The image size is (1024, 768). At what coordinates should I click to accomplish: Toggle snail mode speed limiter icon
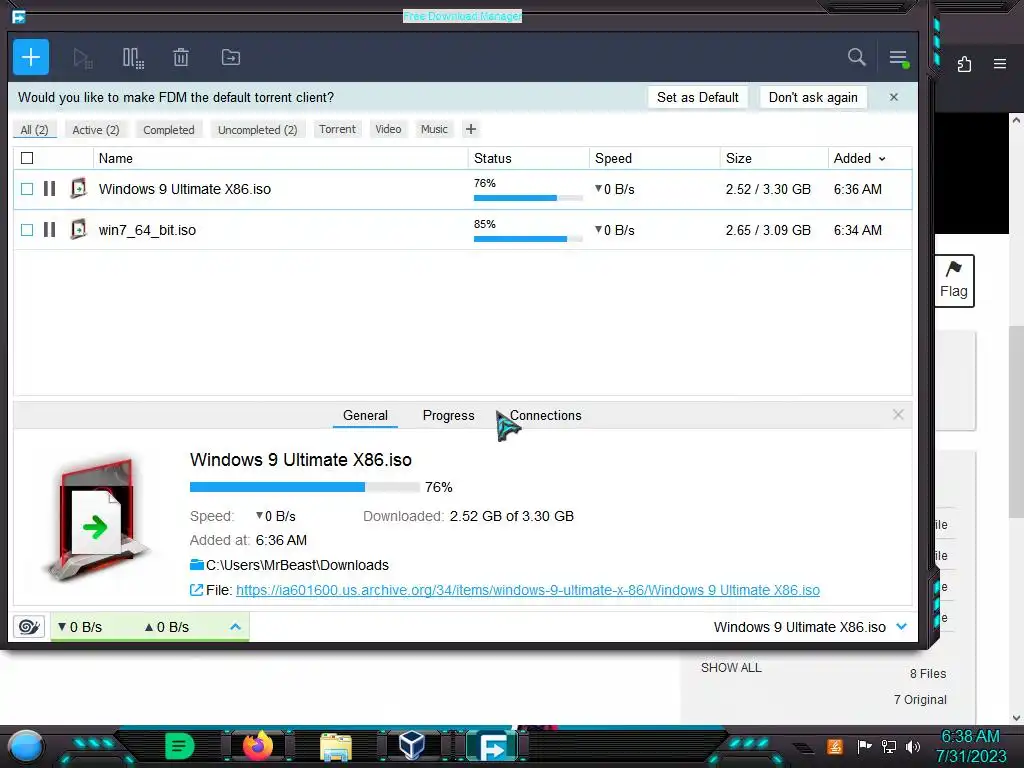pyautogui.click(x=29, y=627)
